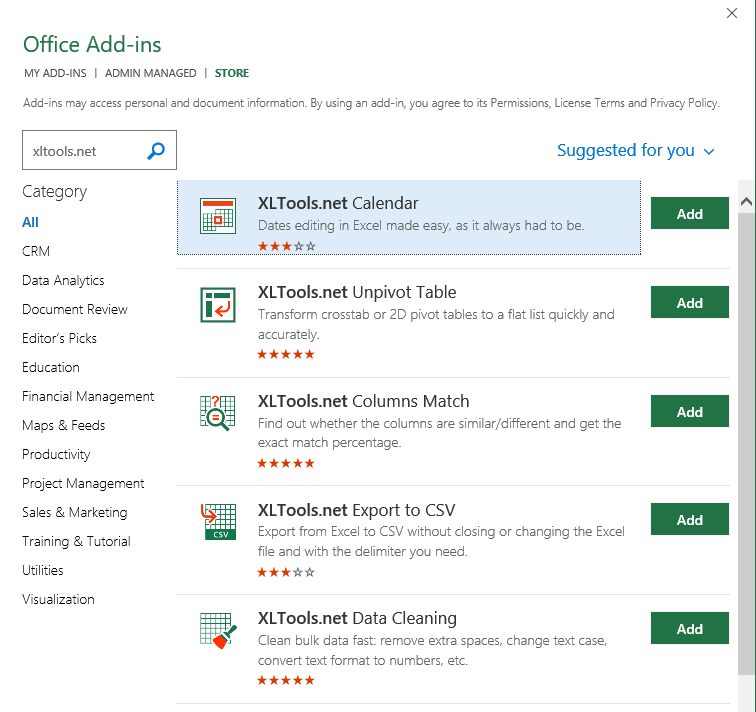Show the Utilities category
Image resolution: width=756 pixels, height=712 pixels.
[43, 570]
